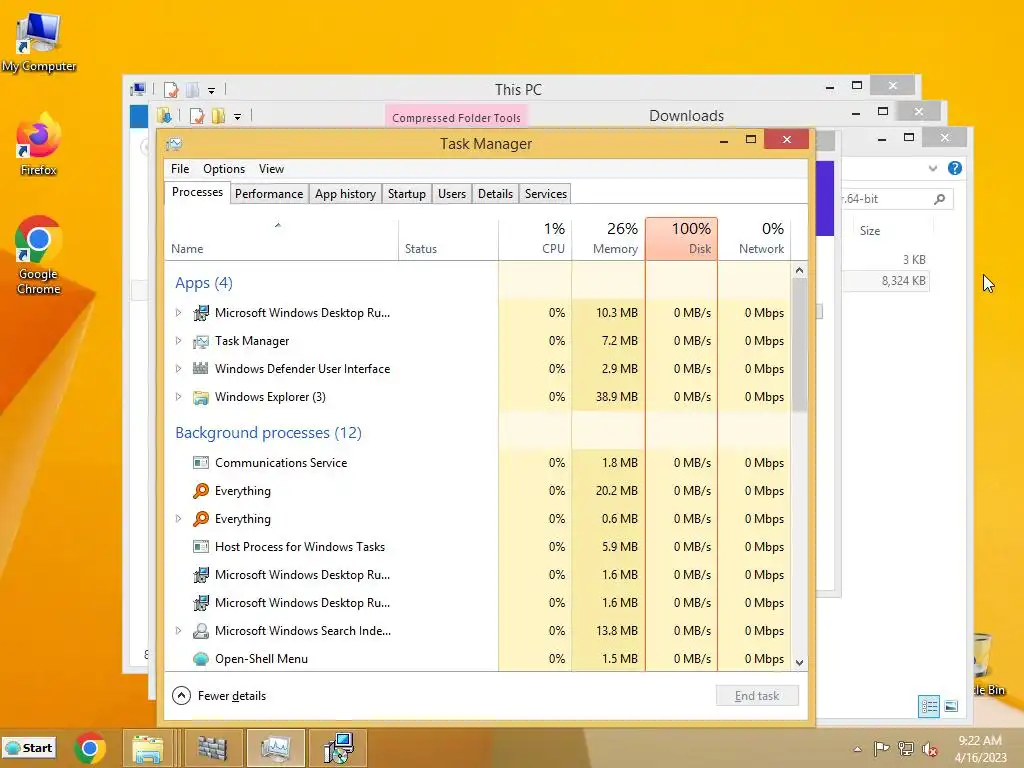Open My Computer desktop icon
The width and height of the screenshot is (1024, 768).
coord(39,42)
